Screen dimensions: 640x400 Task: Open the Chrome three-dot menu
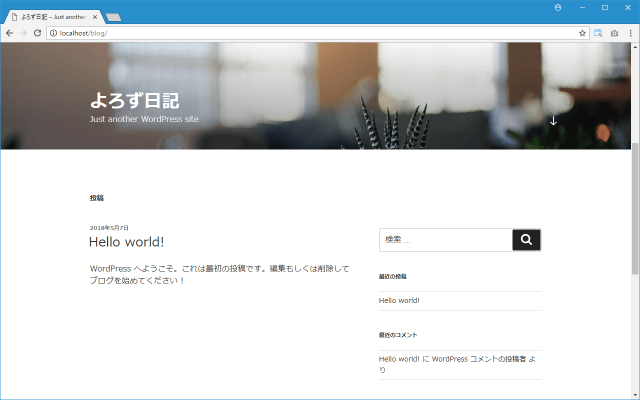tap(631, 33)
